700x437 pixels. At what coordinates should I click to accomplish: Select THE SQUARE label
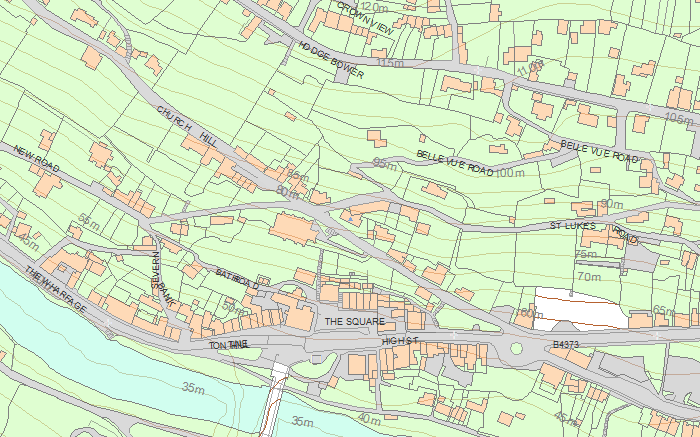coord(355,321)
